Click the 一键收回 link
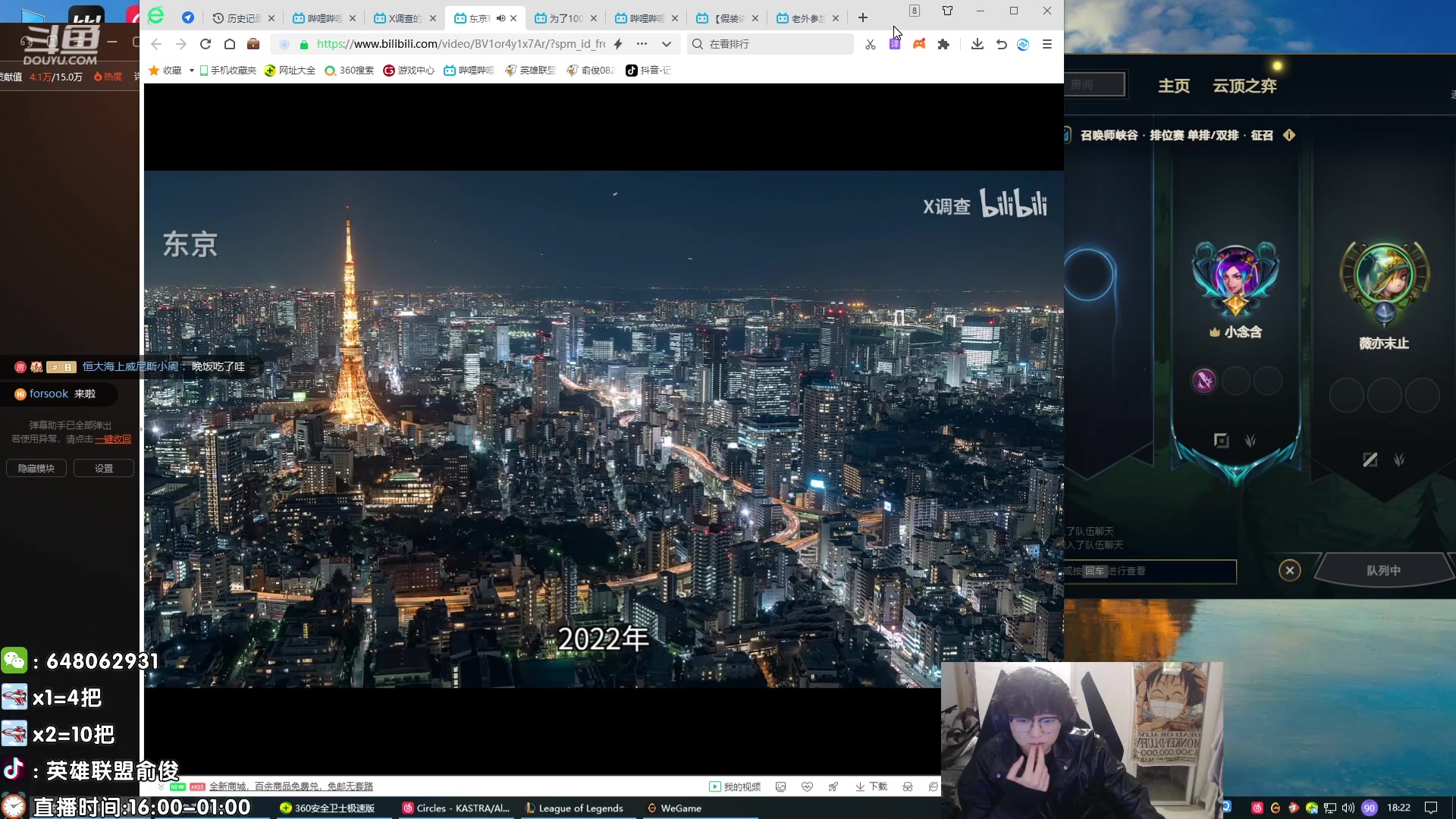Viewport: 1456px width, 819px height. [113, 439]
